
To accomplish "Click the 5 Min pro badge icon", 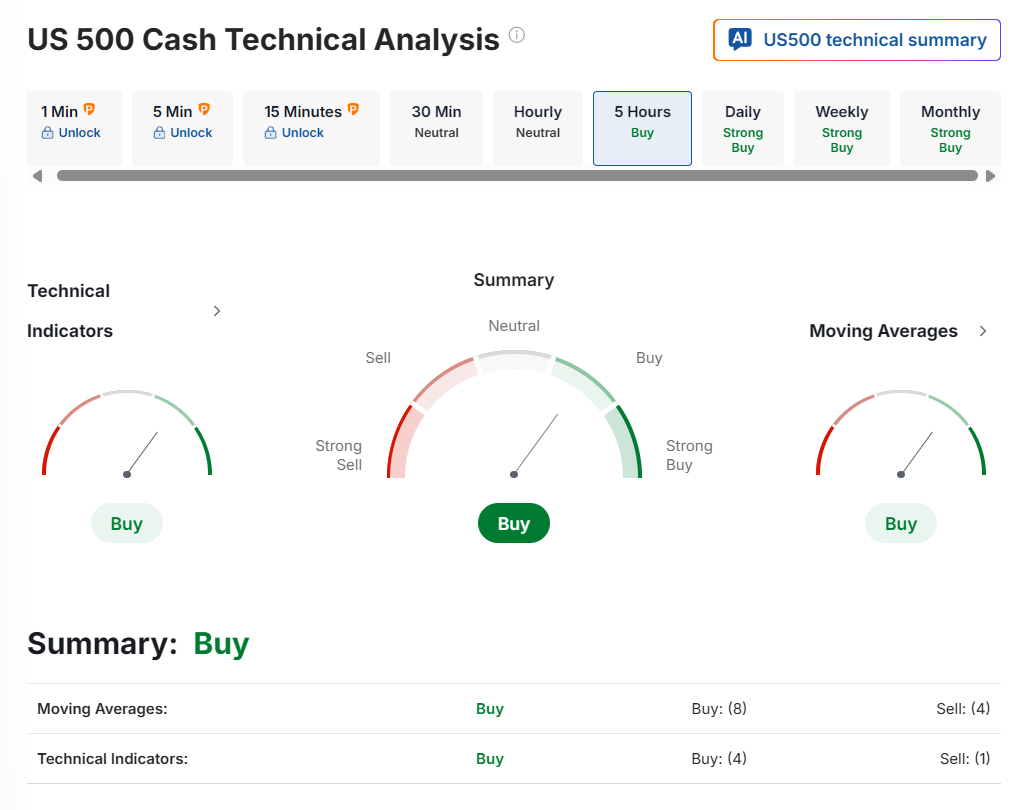I will tap(205, 110).
